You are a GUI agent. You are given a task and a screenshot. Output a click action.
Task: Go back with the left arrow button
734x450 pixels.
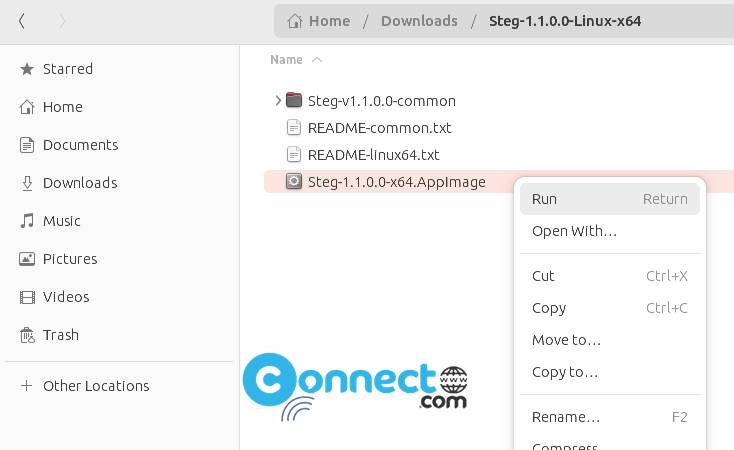[x=22, y=21]
